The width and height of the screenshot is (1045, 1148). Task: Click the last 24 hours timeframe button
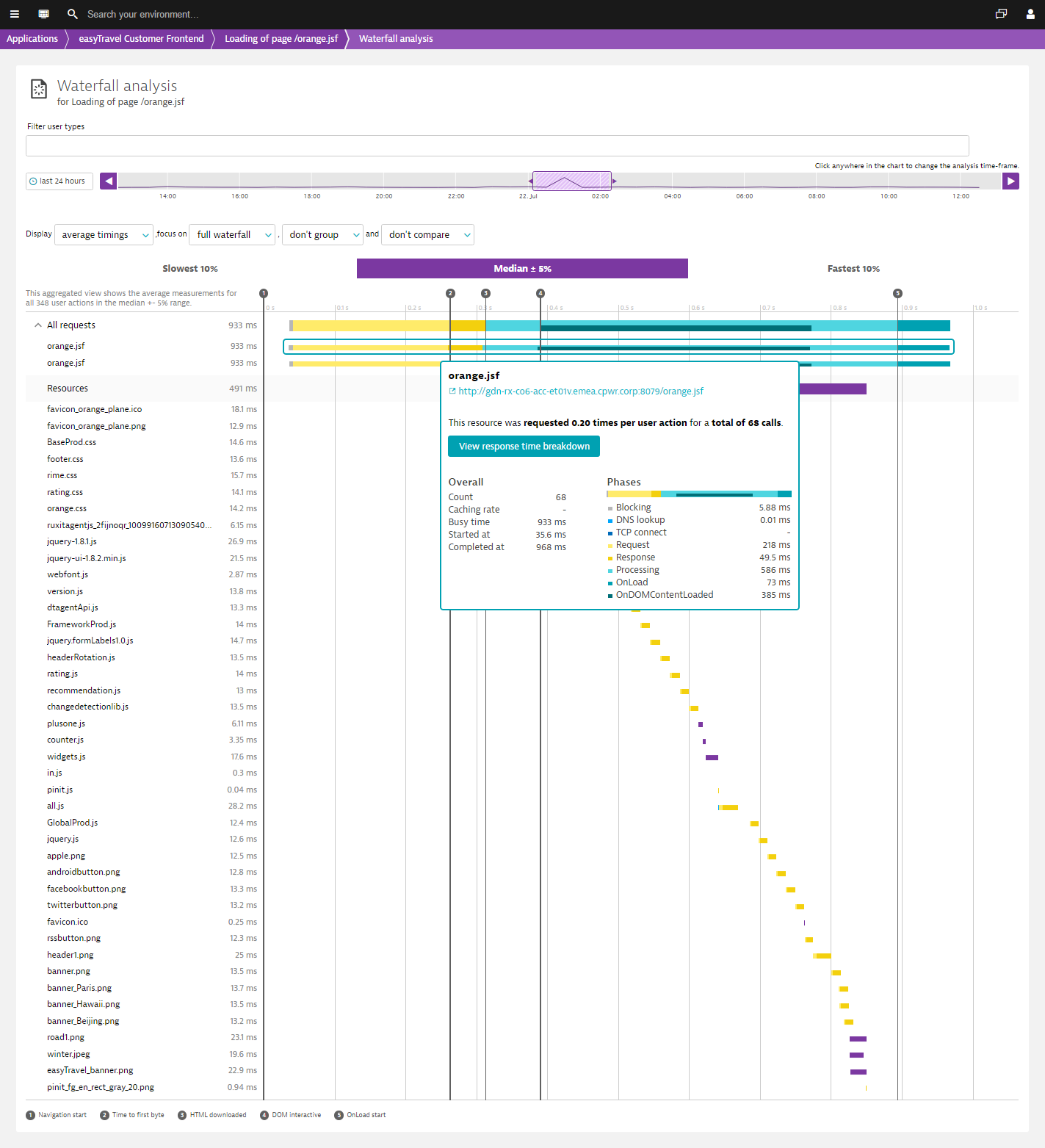(59, 181)
